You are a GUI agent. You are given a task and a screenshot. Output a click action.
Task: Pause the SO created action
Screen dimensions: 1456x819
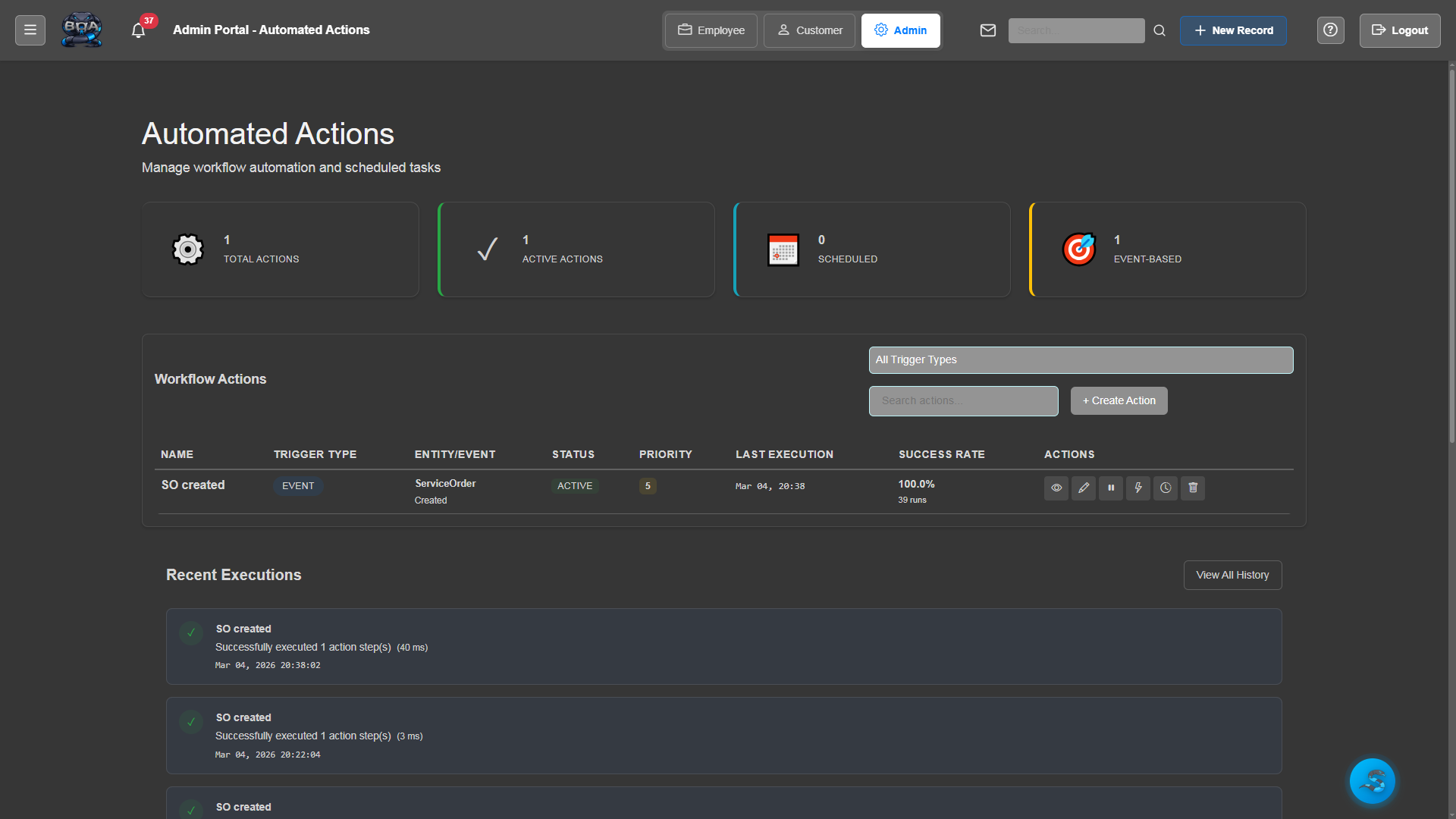pos(1110,488)
